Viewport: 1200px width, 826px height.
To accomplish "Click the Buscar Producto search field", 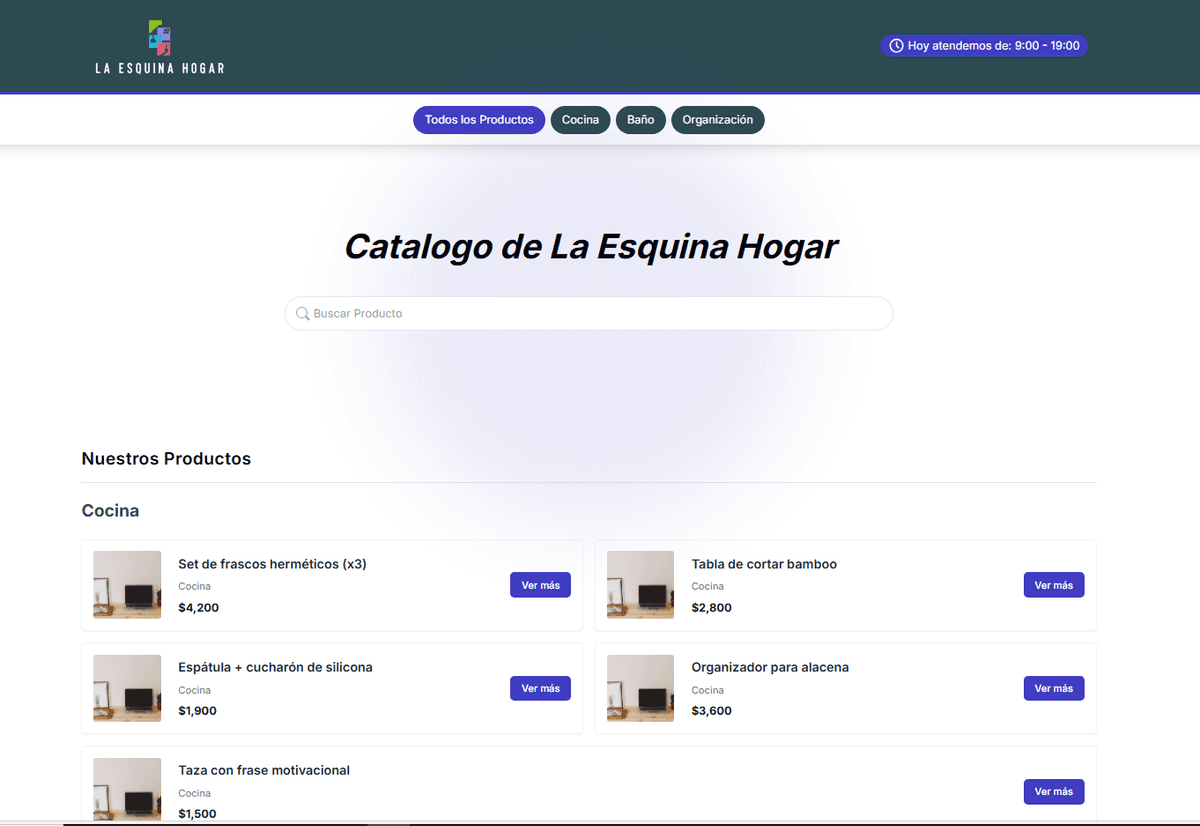I will 588,313.
